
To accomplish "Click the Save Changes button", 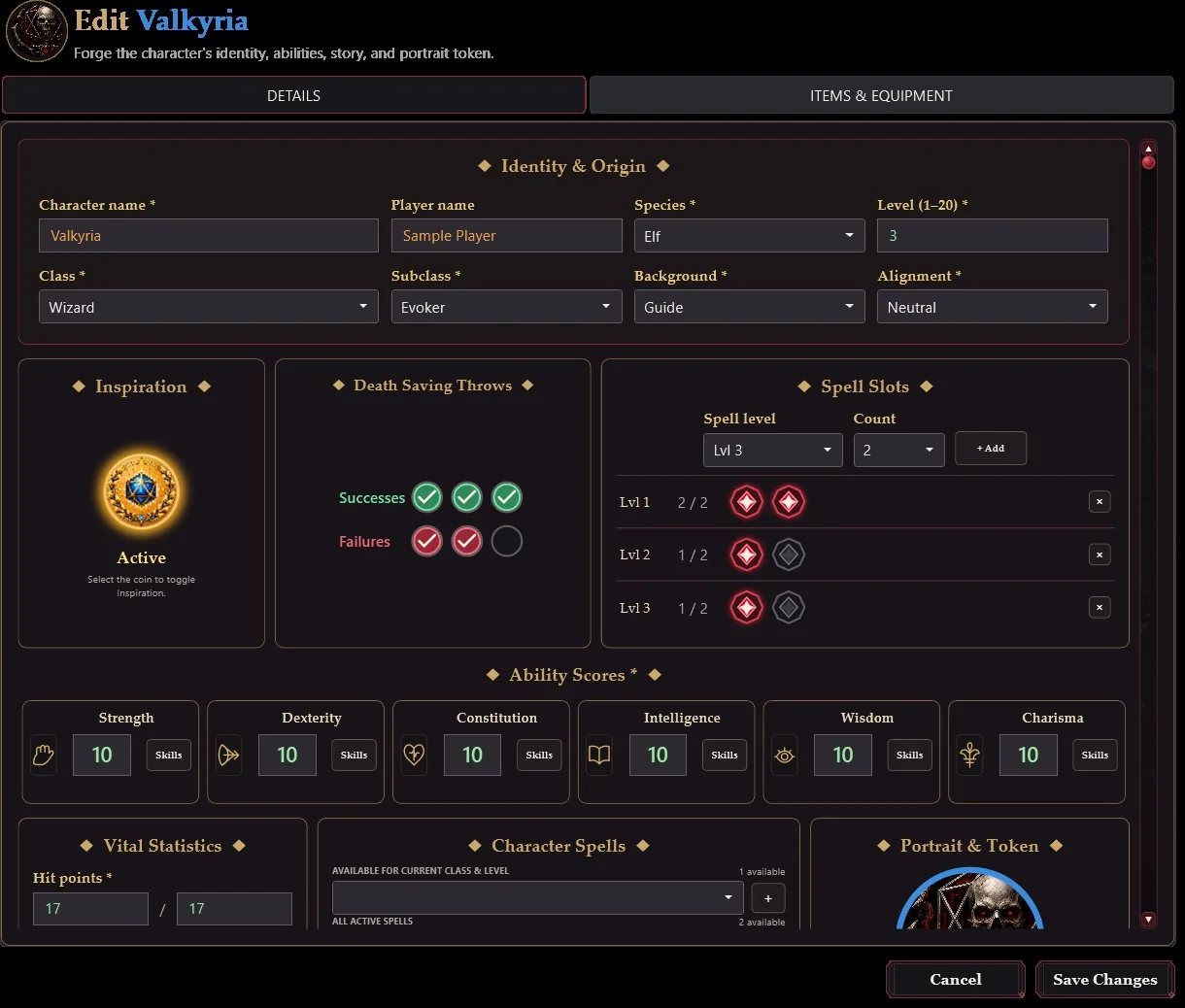I will (1105, 979).
